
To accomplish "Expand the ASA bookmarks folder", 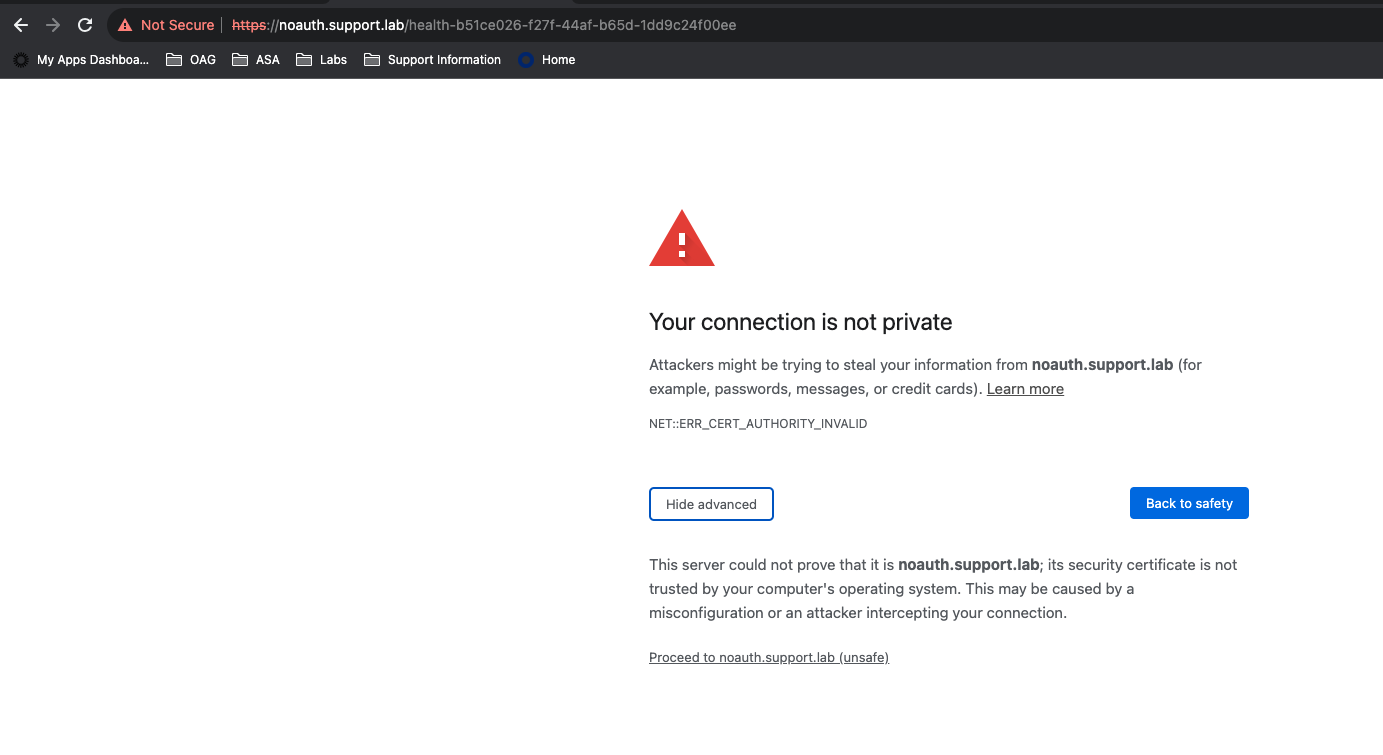I will pyautogui.click(x=256, y=60).
